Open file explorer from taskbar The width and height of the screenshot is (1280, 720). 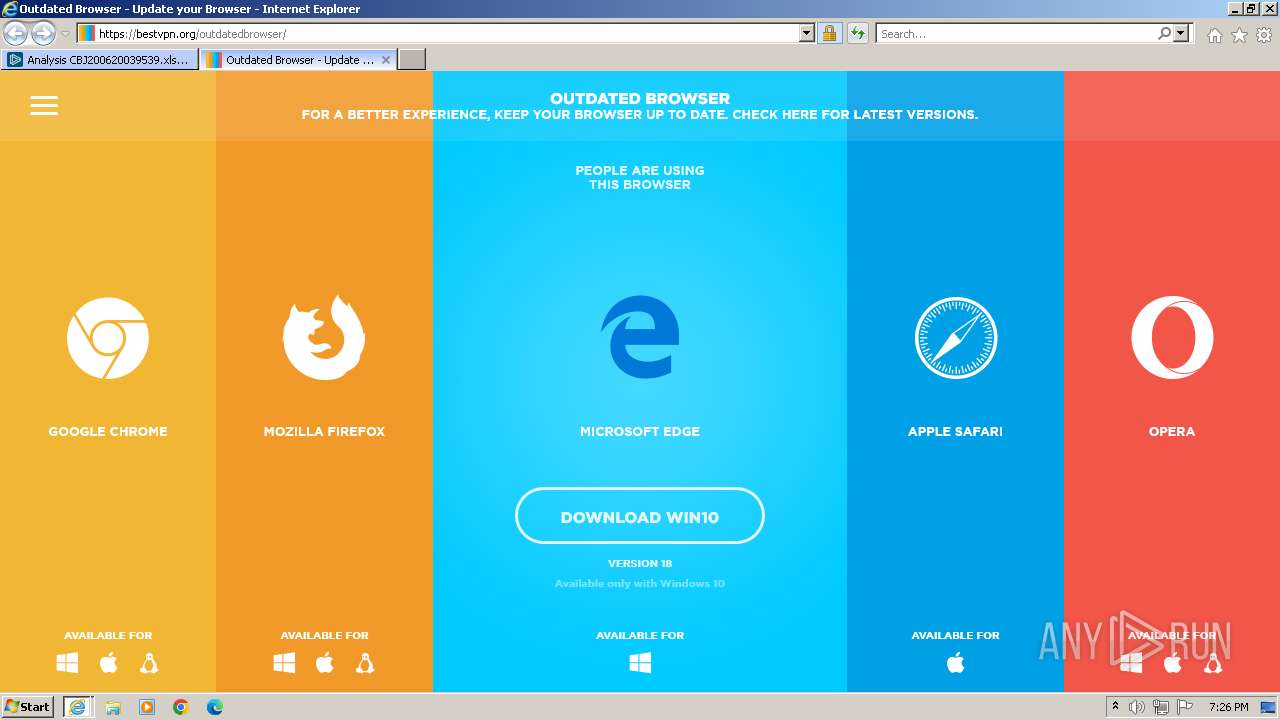(x=113, y=707)
